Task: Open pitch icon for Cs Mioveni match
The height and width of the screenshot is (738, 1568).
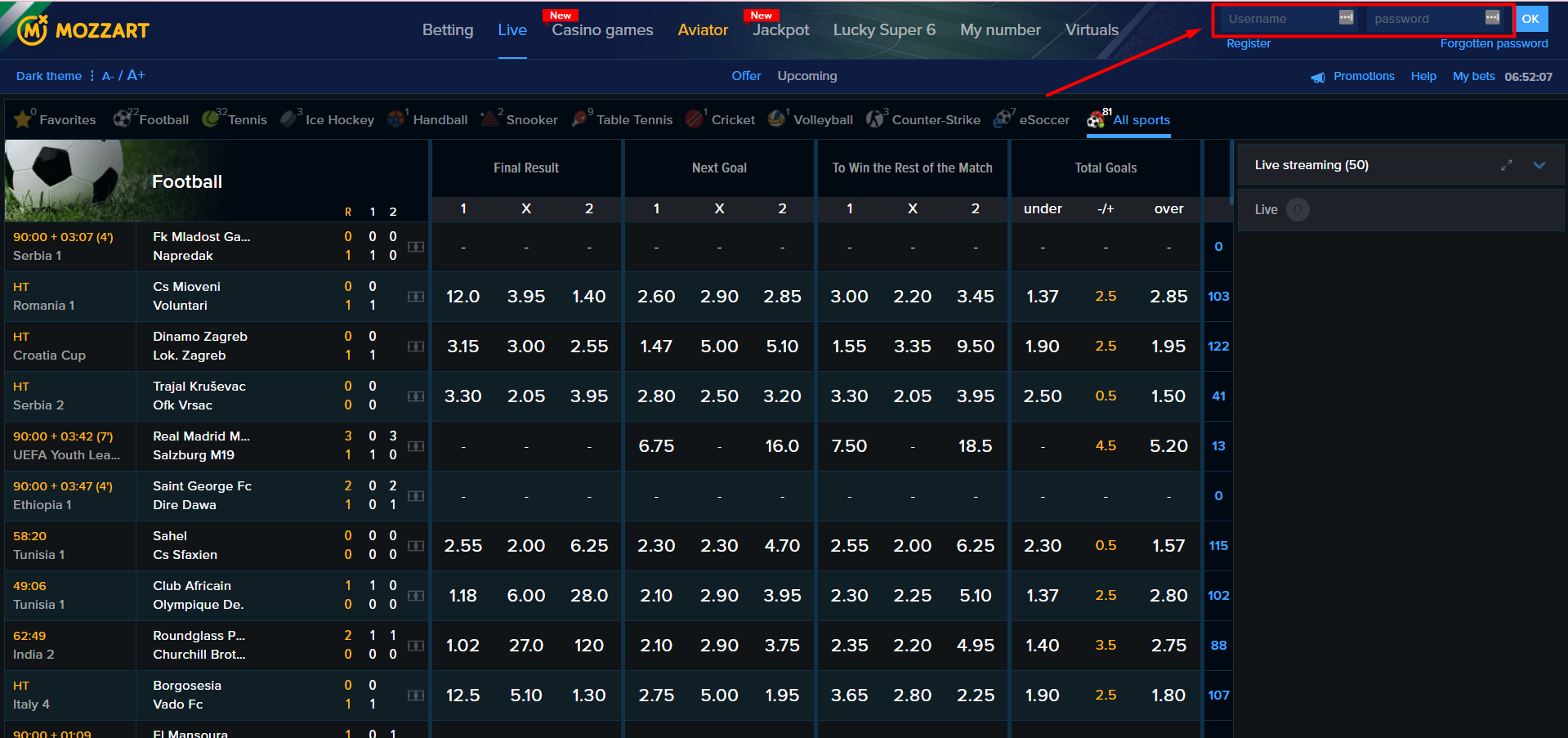Action: coord(416,297)
